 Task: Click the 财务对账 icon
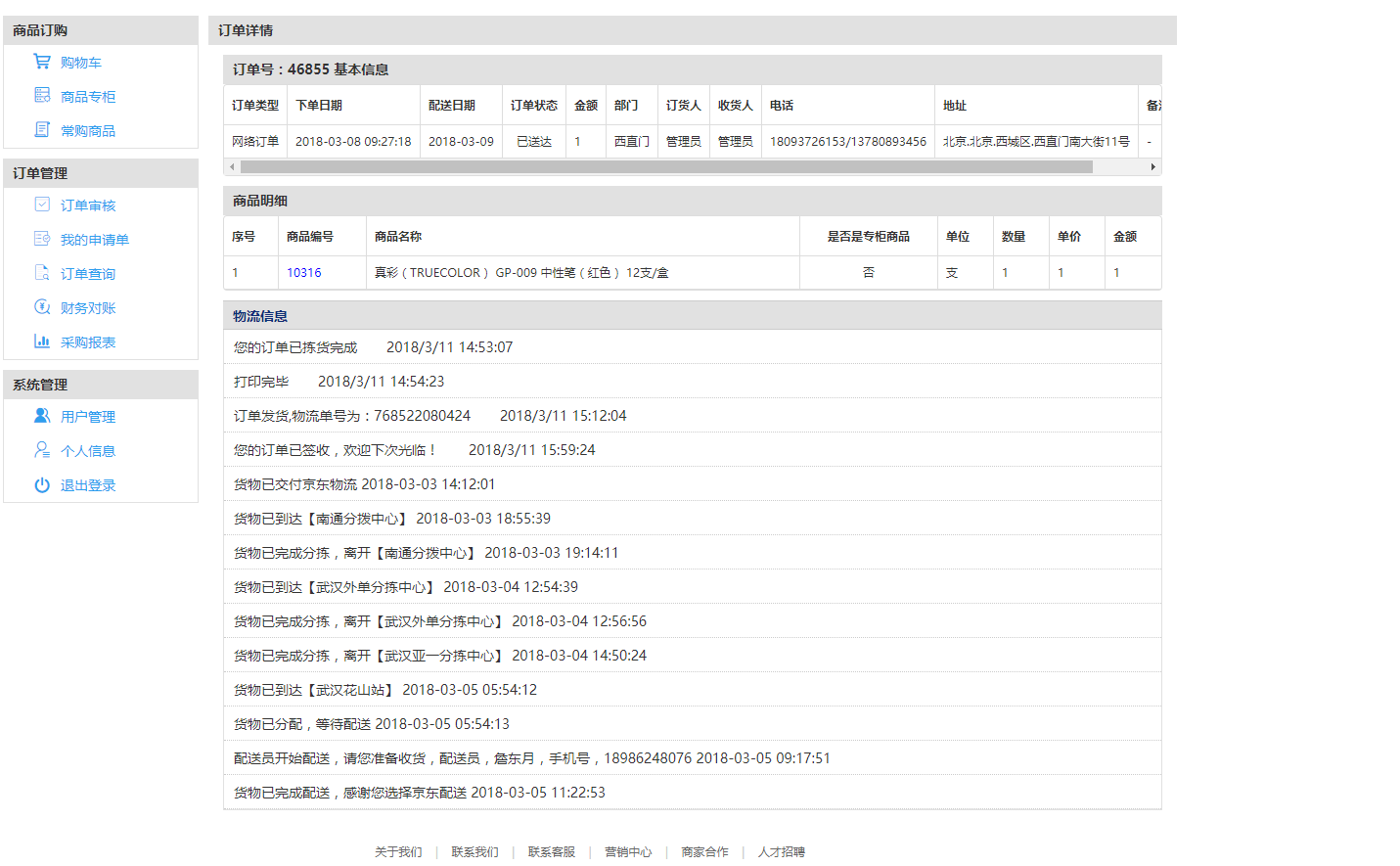tap(42, 306)
